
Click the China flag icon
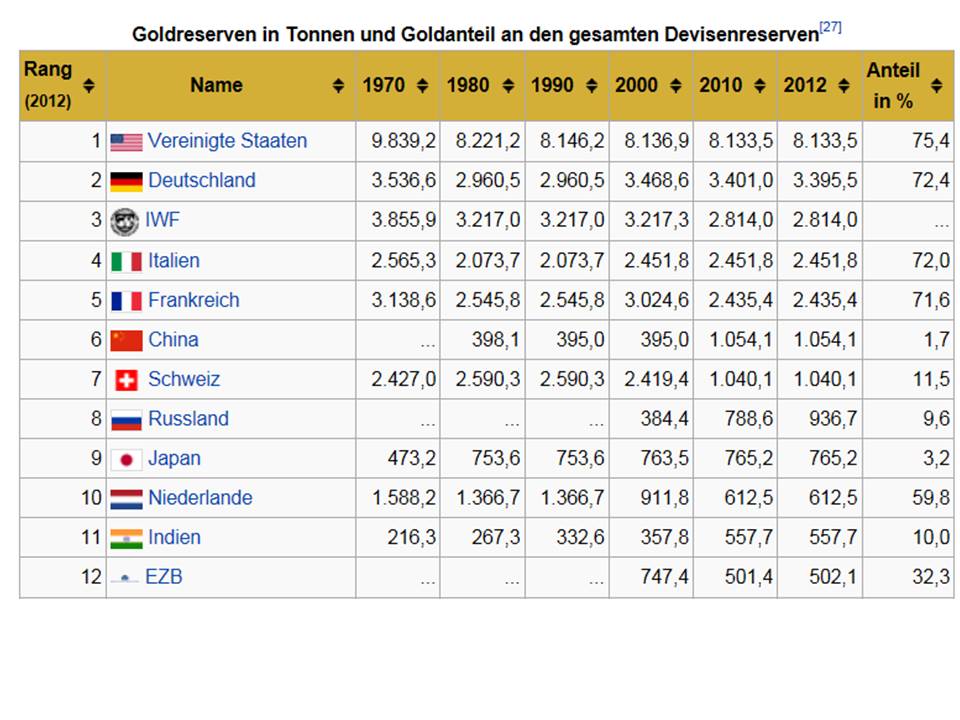pyautogui.click(x=125, y=339)
